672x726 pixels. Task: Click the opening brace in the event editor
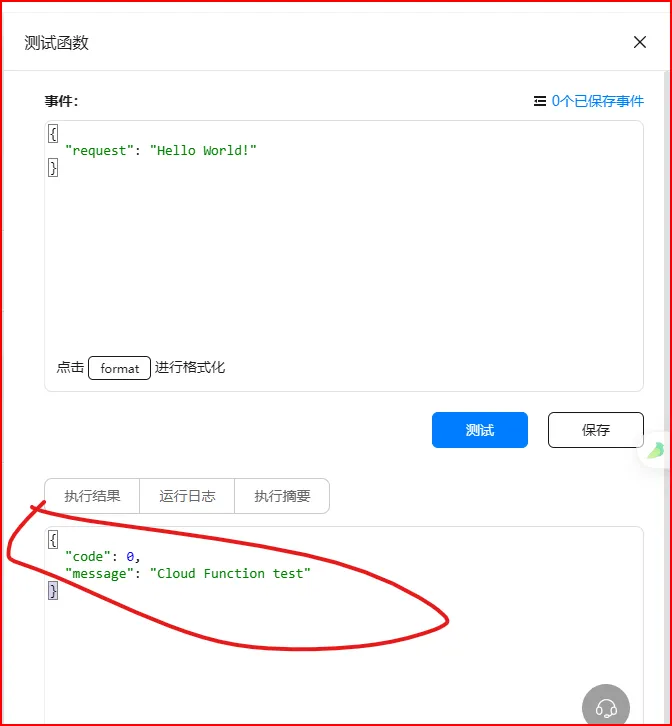pyautogui.click(x=53, y=134)
